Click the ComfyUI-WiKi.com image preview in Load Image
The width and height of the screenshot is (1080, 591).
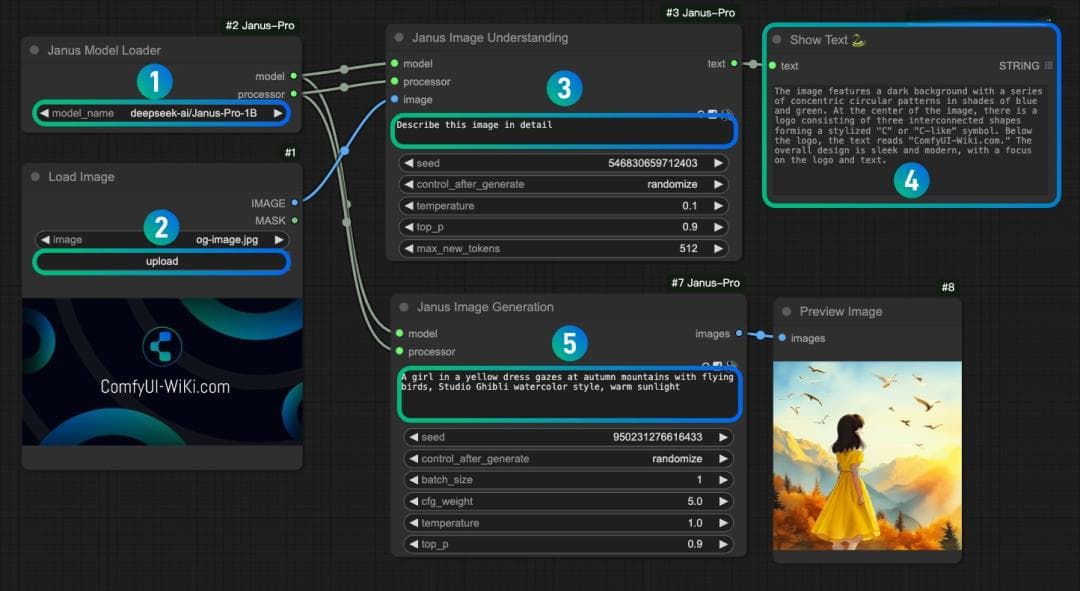click(163, 372)
